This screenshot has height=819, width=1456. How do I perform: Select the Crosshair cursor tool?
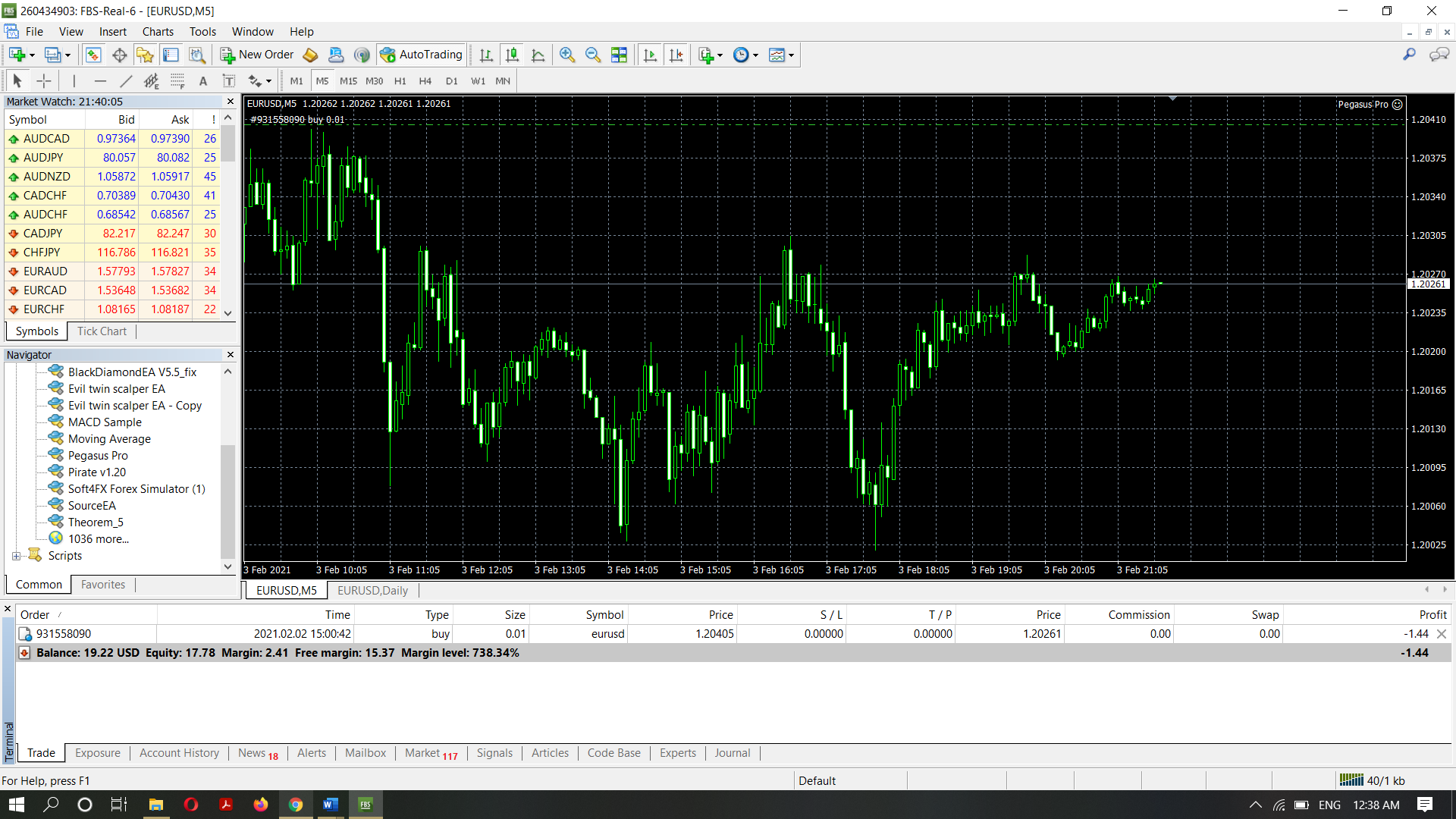[x=44, y=81]
